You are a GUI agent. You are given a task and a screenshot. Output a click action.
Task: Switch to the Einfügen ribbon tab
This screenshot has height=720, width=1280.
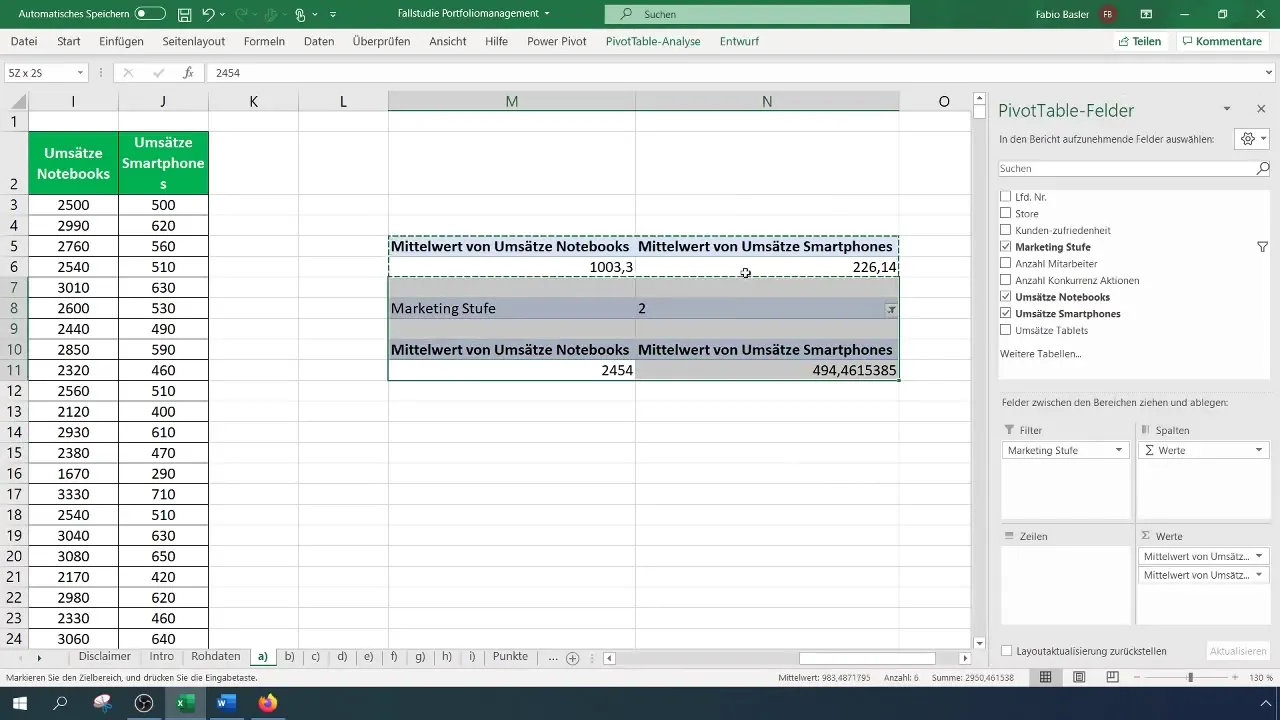pos(121,42)
